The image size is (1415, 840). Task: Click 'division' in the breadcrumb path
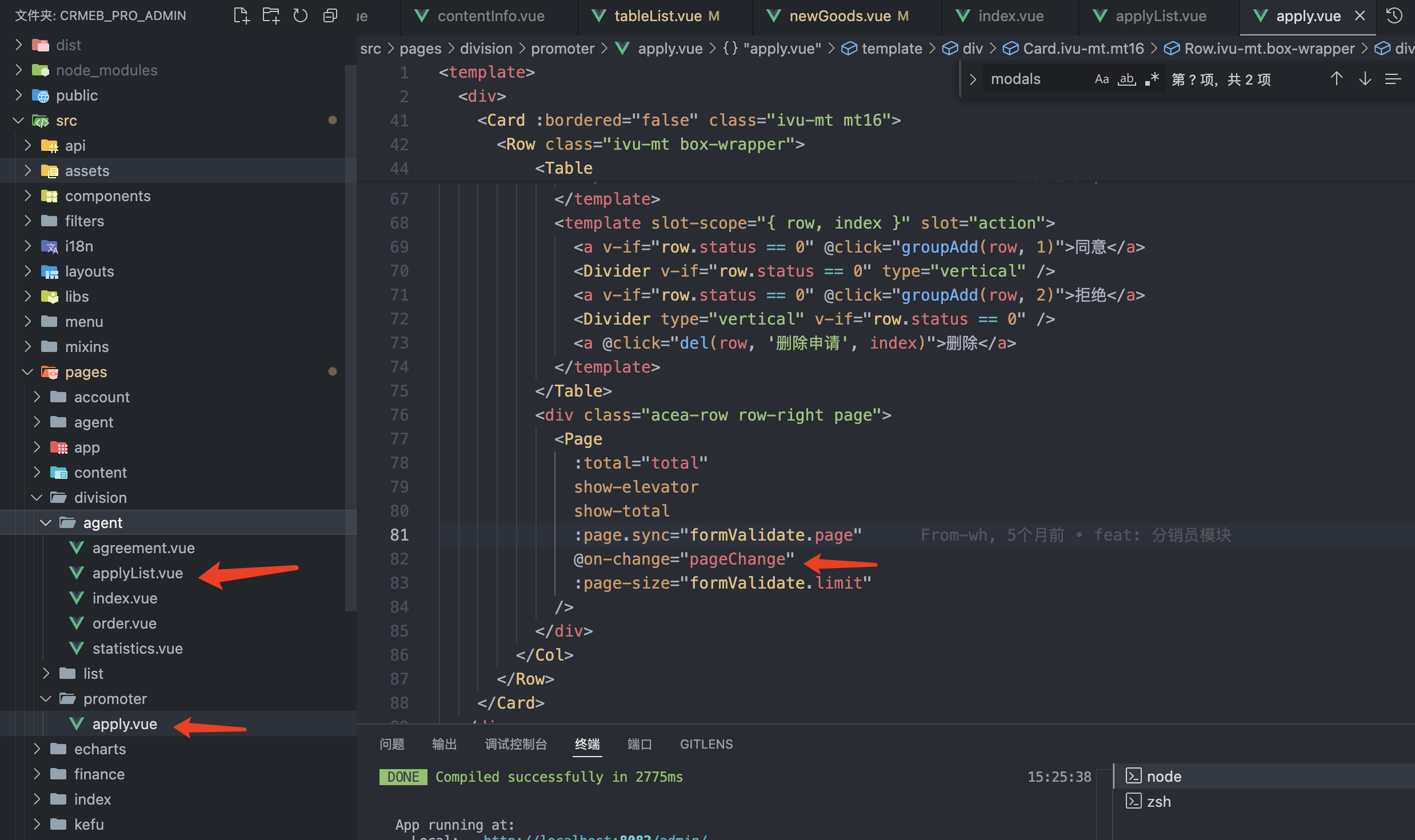(486, 49)
